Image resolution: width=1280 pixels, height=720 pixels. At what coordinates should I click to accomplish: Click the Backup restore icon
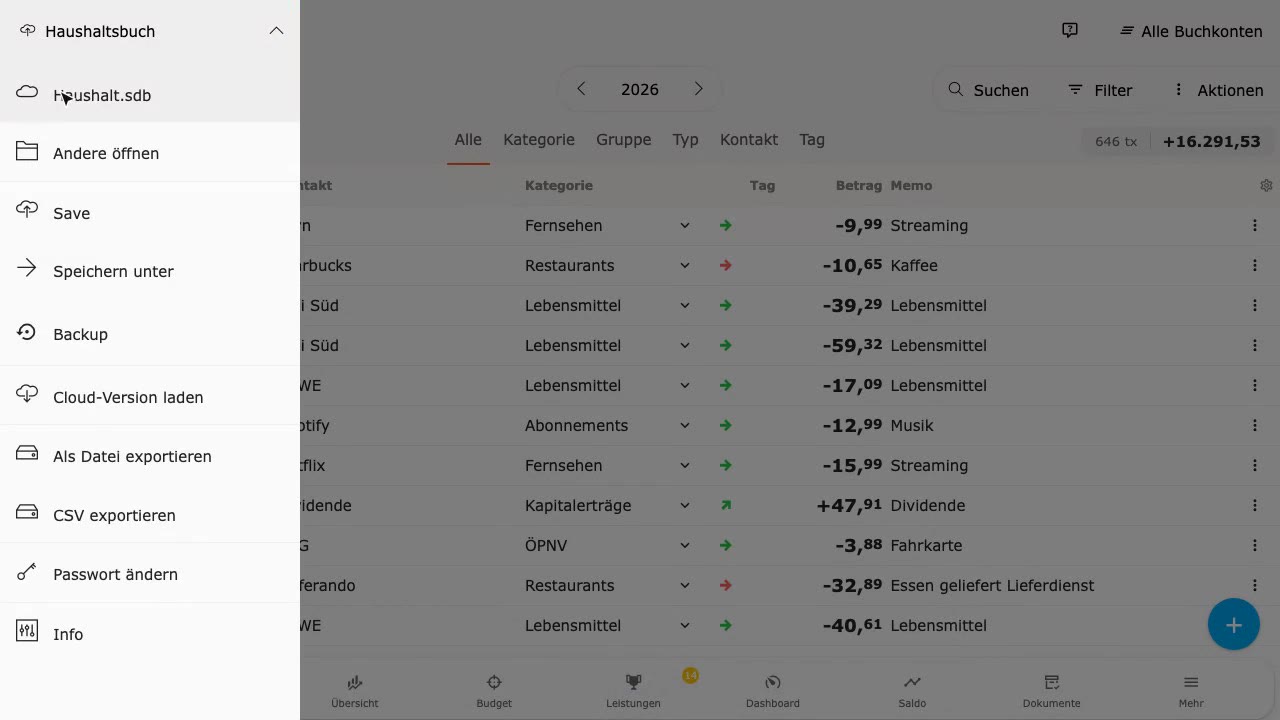coord(27,333)
